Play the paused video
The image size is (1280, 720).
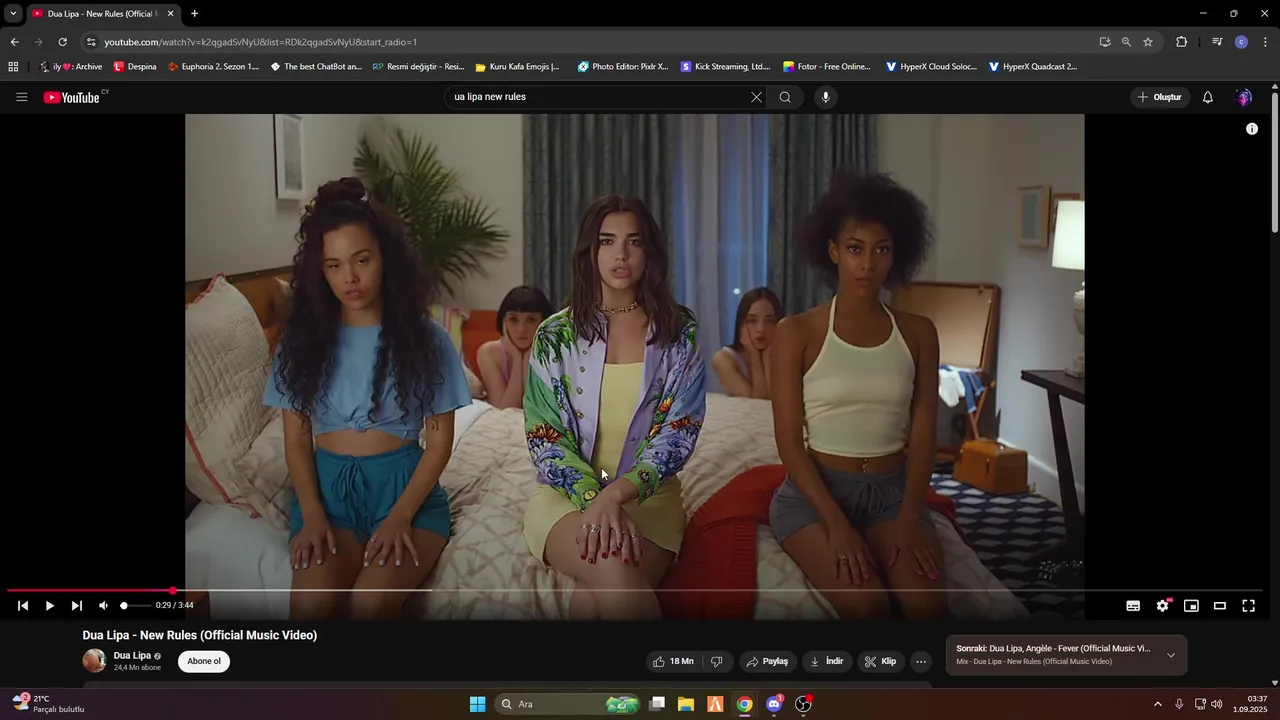(49, 605)
